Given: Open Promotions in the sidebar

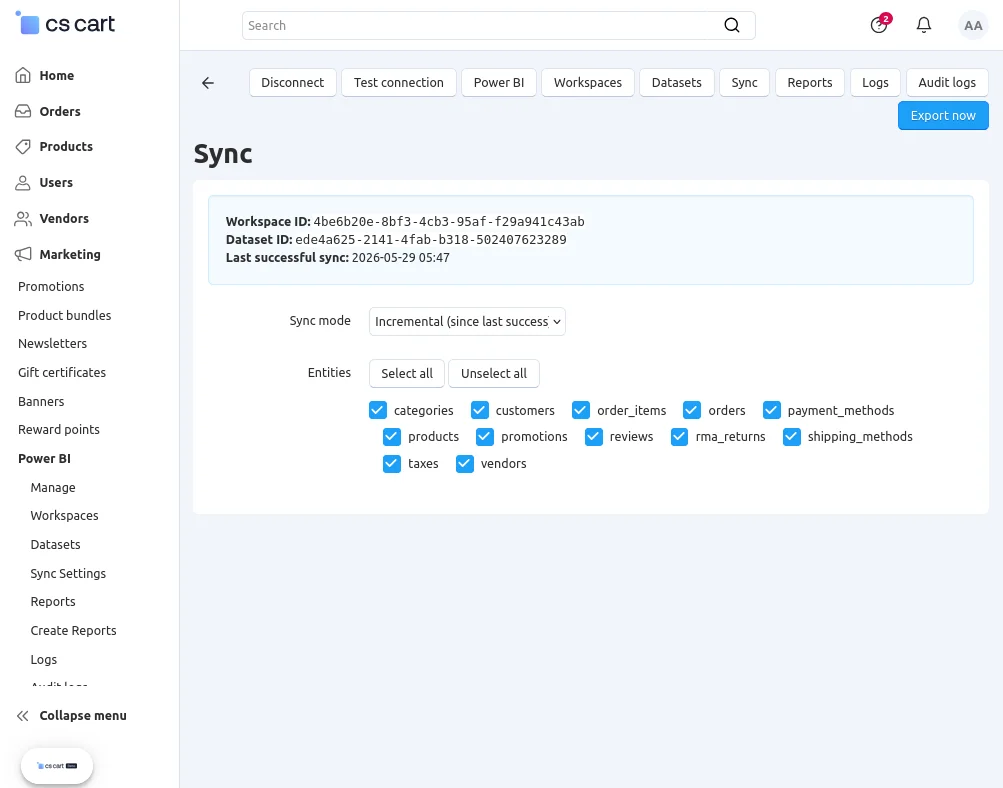Looking at the screenshot, I should [51, 287].
